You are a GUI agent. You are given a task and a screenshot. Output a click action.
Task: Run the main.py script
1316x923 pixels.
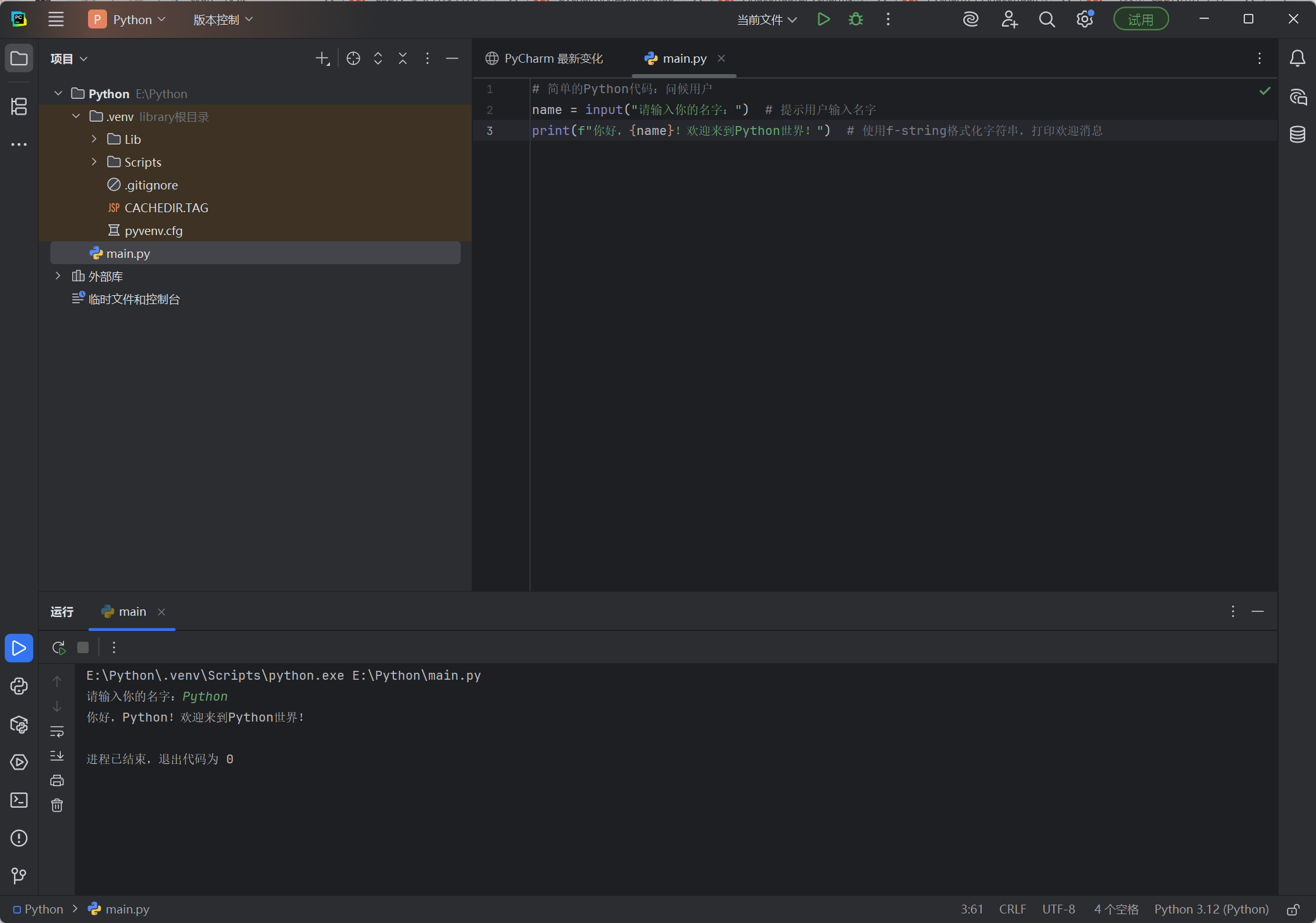pyautogui.click(x=823, y=19)
